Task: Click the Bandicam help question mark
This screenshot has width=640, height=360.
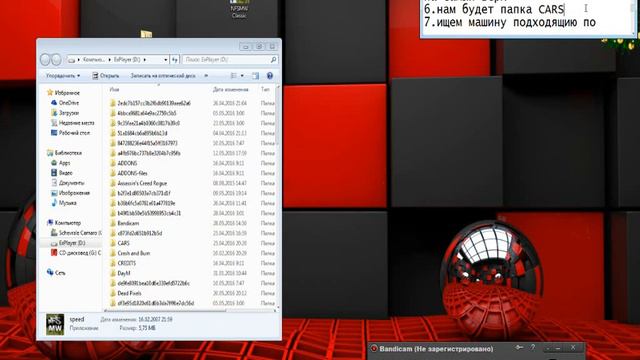Action: coord(533,347)
